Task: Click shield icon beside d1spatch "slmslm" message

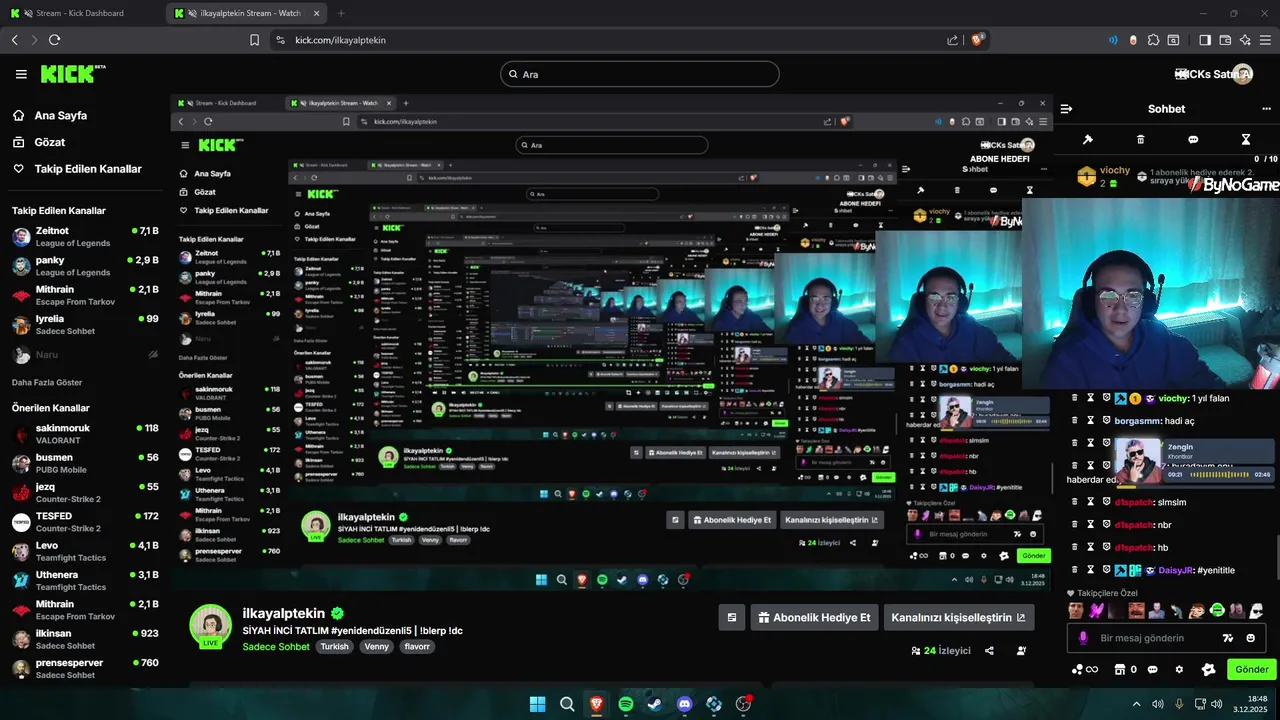Action: click(x=1107, y=502)
